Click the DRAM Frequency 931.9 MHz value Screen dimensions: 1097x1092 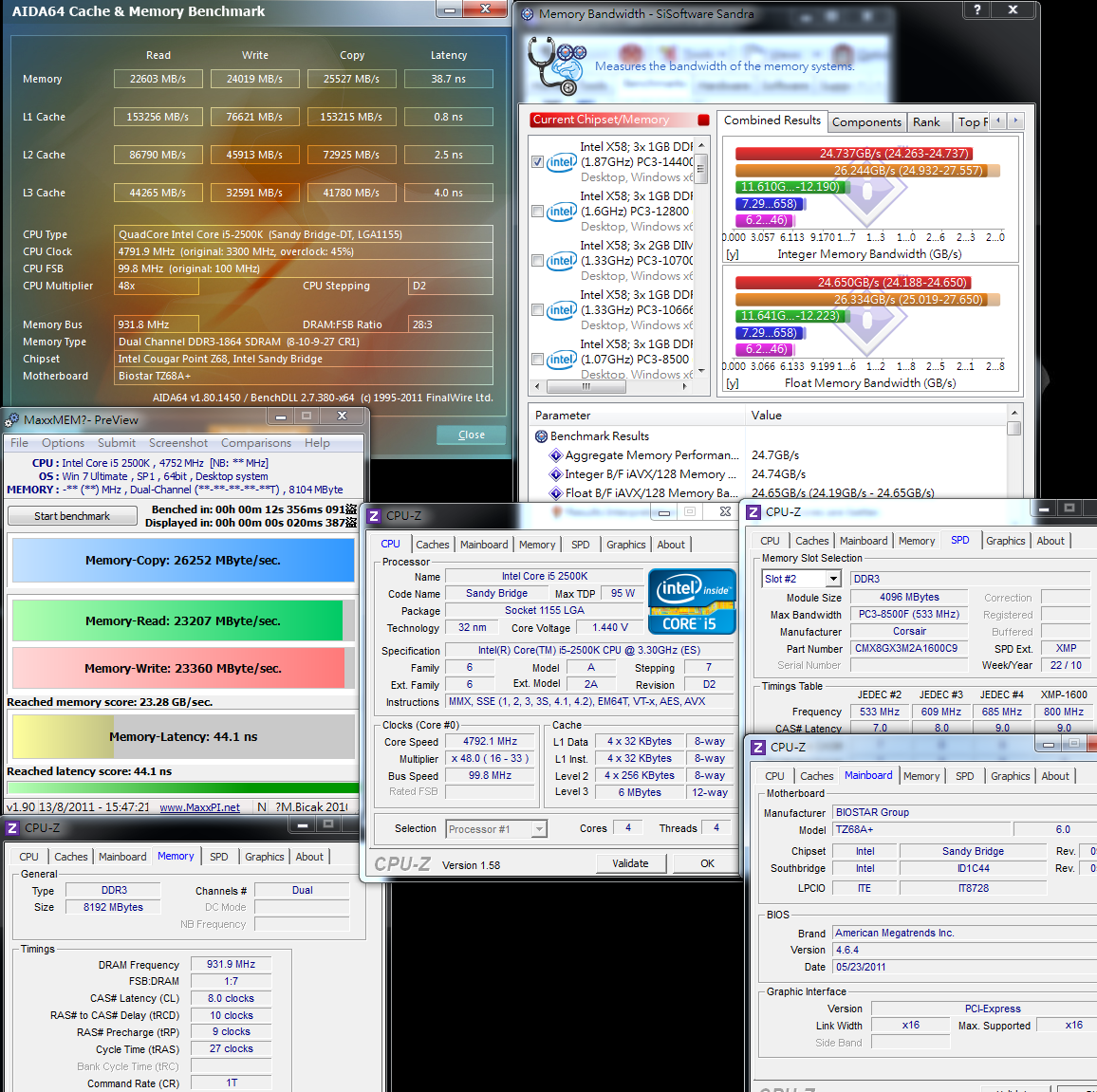click(x=231, y=964)
